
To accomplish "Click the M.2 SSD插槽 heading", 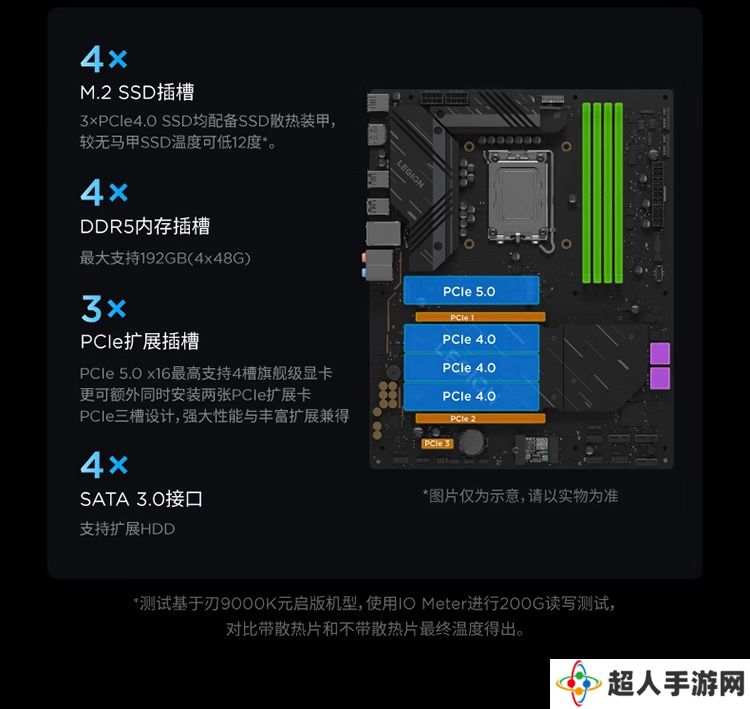I will (x=137, y=92).
